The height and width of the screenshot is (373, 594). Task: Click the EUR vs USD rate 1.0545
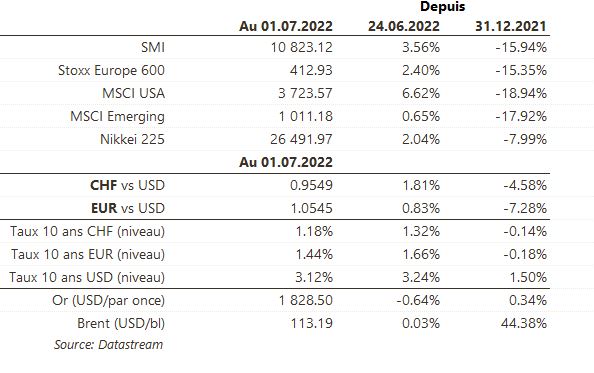tap(311, 208)
